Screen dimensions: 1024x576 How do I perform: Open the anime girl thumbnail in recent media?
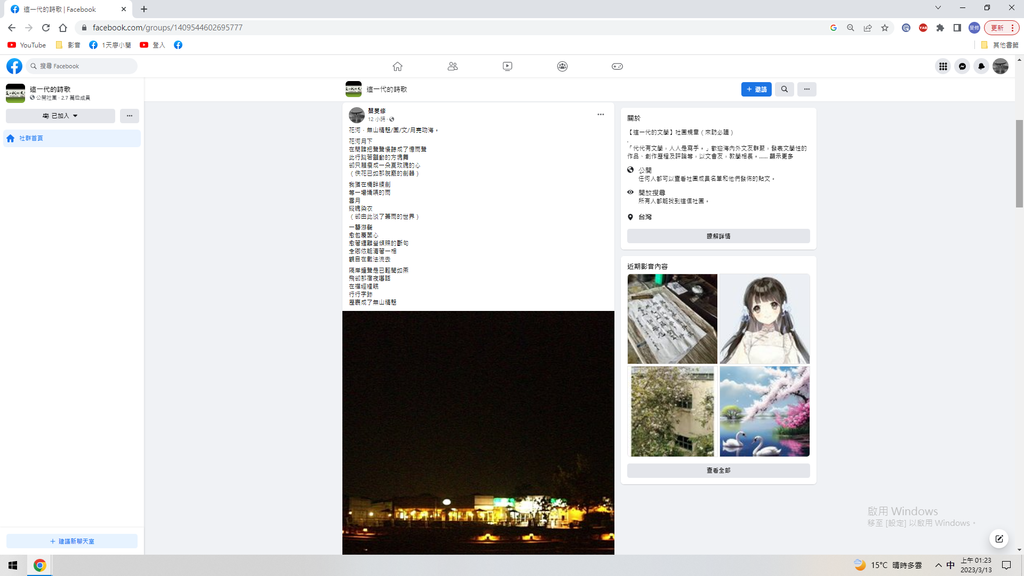(x=764, y=318)
